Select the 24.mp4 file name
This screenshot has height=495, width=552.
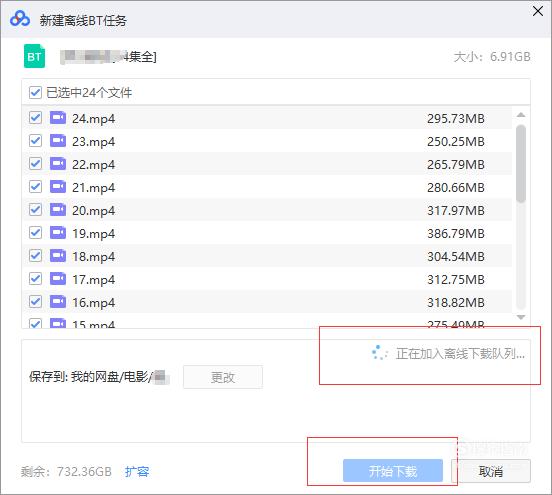pos(94,119)
